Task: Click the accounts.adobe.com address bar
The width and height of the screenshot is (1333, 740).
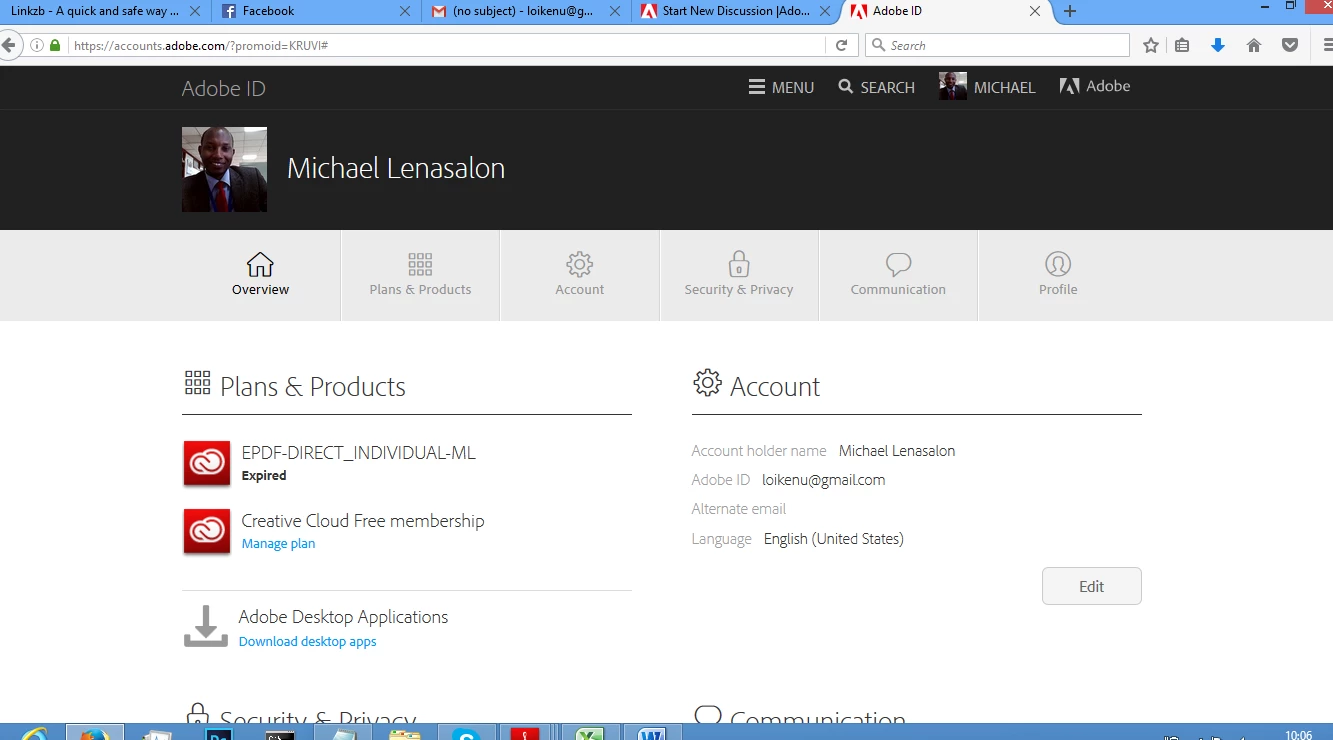Action: coord(448,45)
